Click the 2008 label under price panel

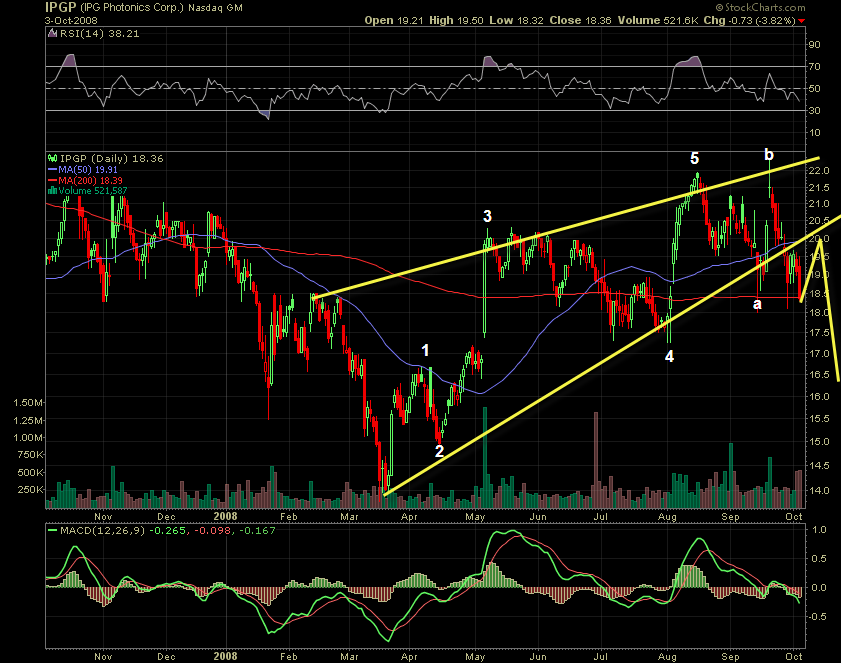coord(225,516)
